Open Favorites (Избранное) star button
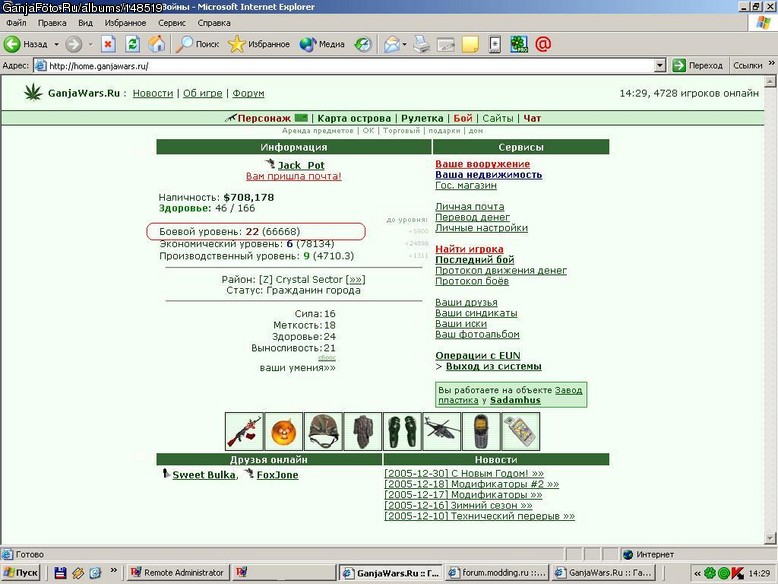This screenshot has width=778, height=584. tap(259, 44)
